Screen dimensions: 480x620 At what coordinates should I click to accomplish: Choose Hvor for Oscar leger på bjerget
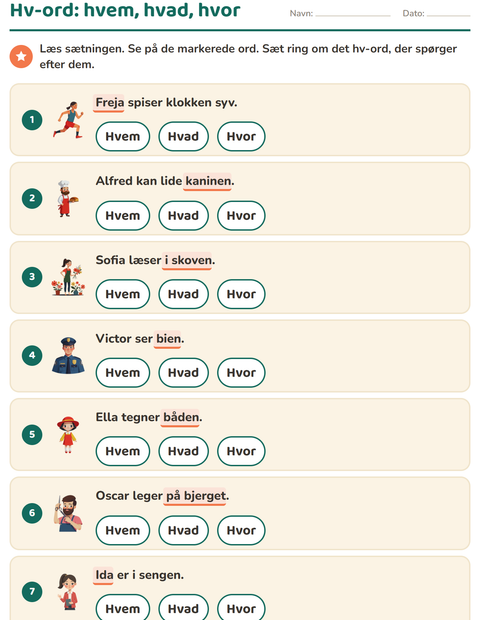click(x=241, y=530)
